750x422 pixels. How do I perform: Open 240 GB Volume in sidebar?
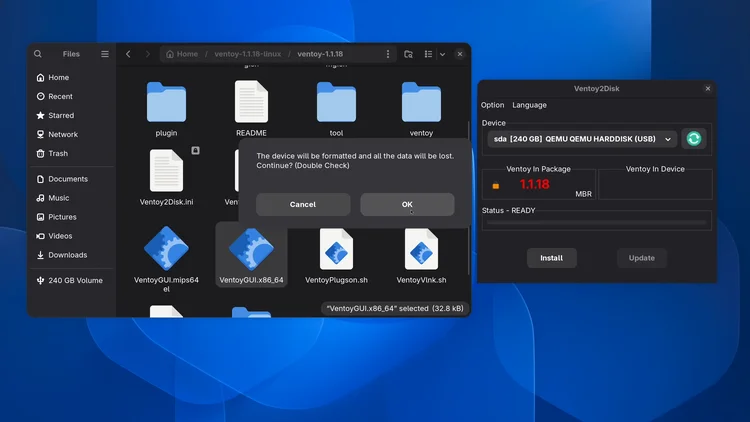[x=72, y=280]
